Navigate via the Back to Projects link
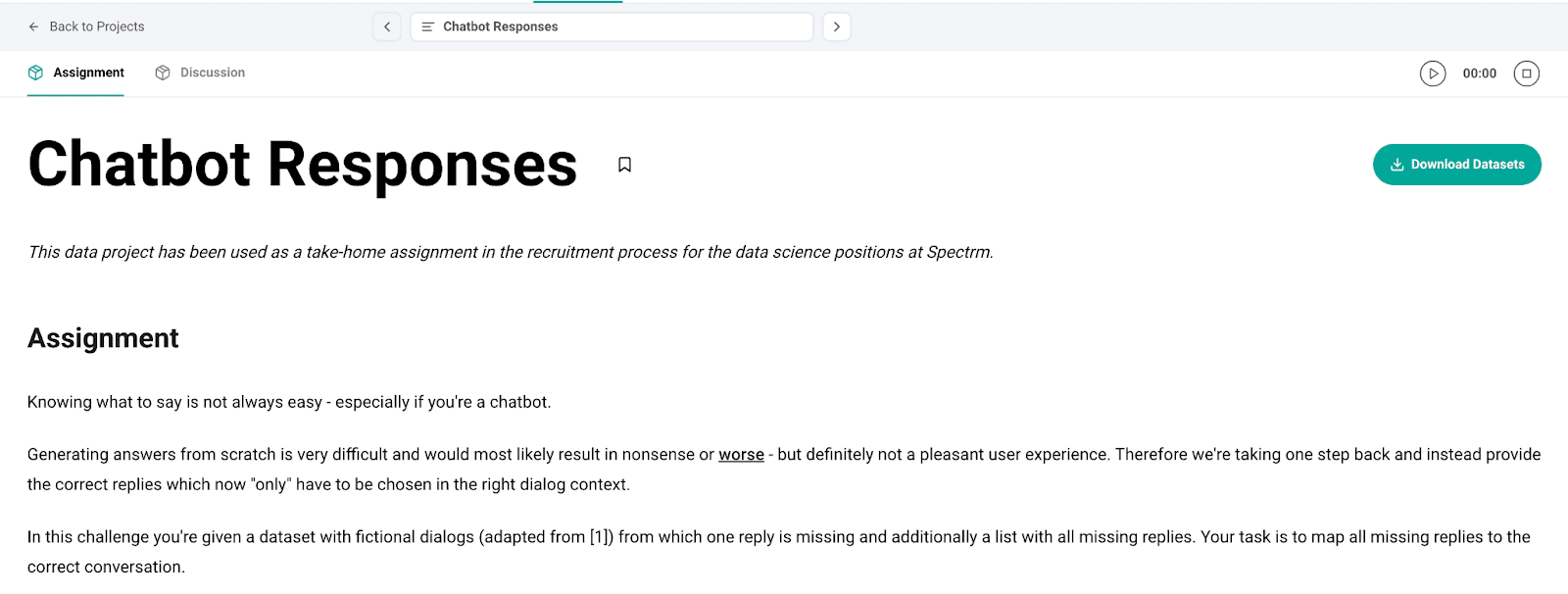The height and width of the screenshot is (594, 1568). (x=96, y=26)
